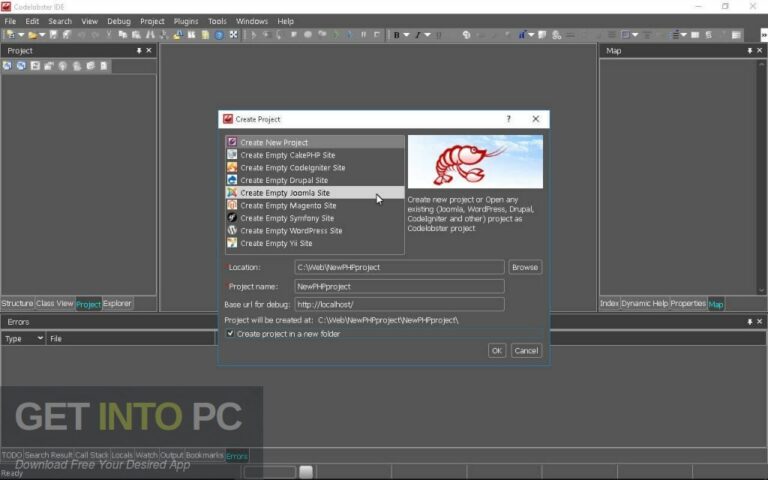Open the Type column dropdown in Errors panel

click(x=40, y=338)
